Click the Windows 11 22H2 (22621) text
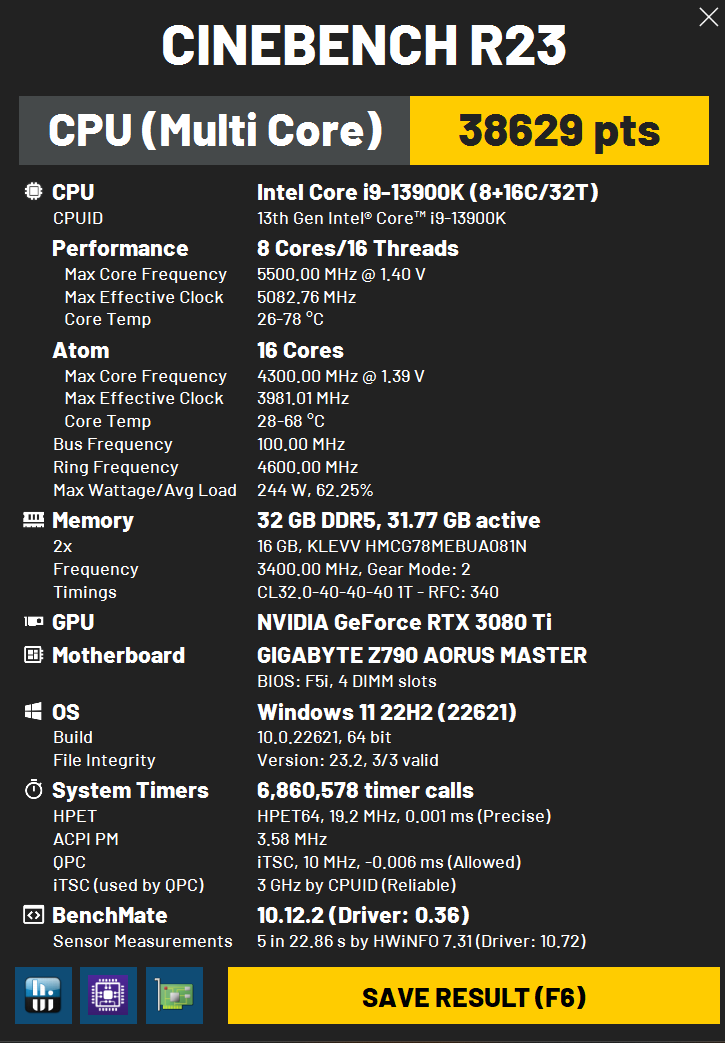Image resolution: width=725 pixels, height=1043 pixels. 386,712
